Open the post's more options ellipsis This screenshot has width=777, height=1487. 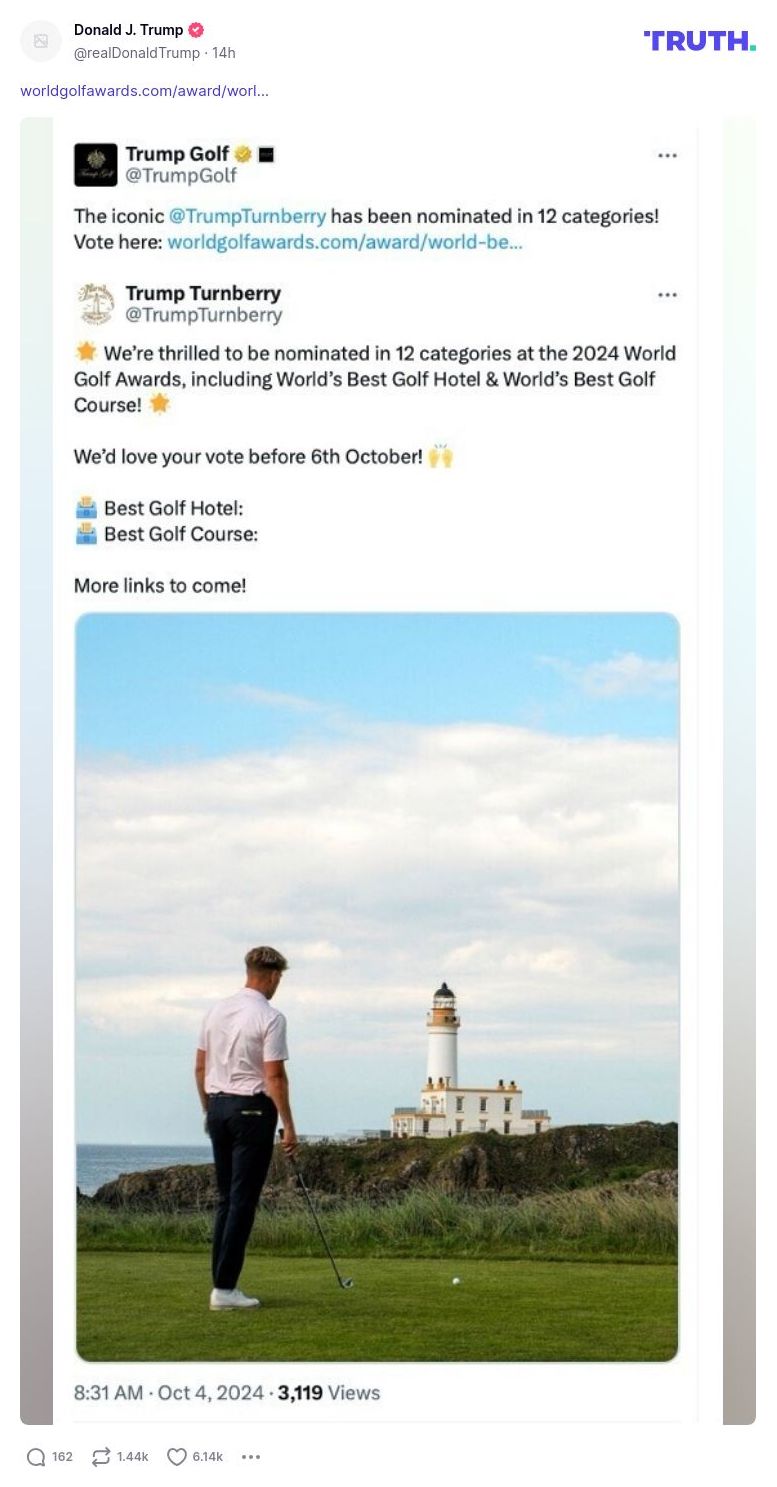point(251,1457)
